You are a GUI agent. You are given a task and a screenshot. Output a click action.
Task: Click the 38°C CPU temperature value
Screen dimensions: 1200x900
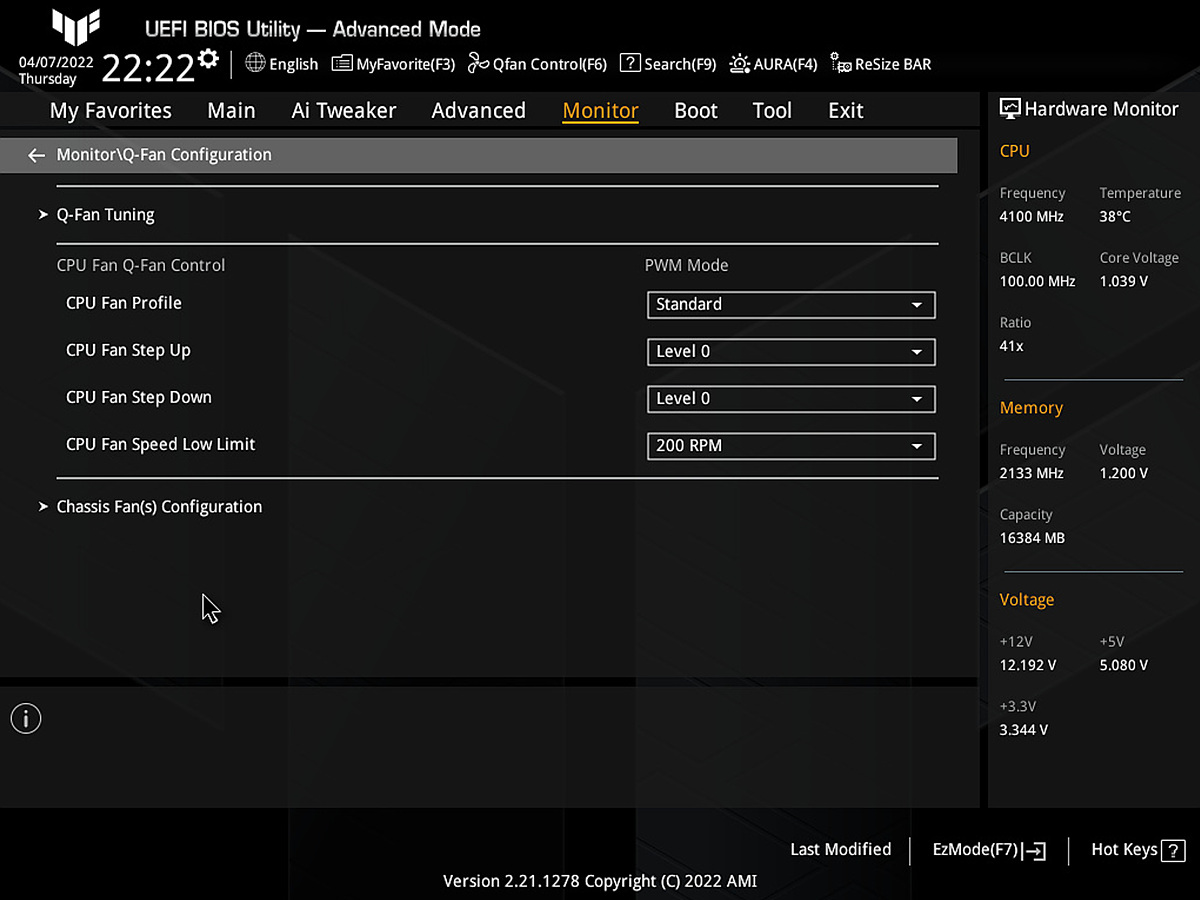1115,217
